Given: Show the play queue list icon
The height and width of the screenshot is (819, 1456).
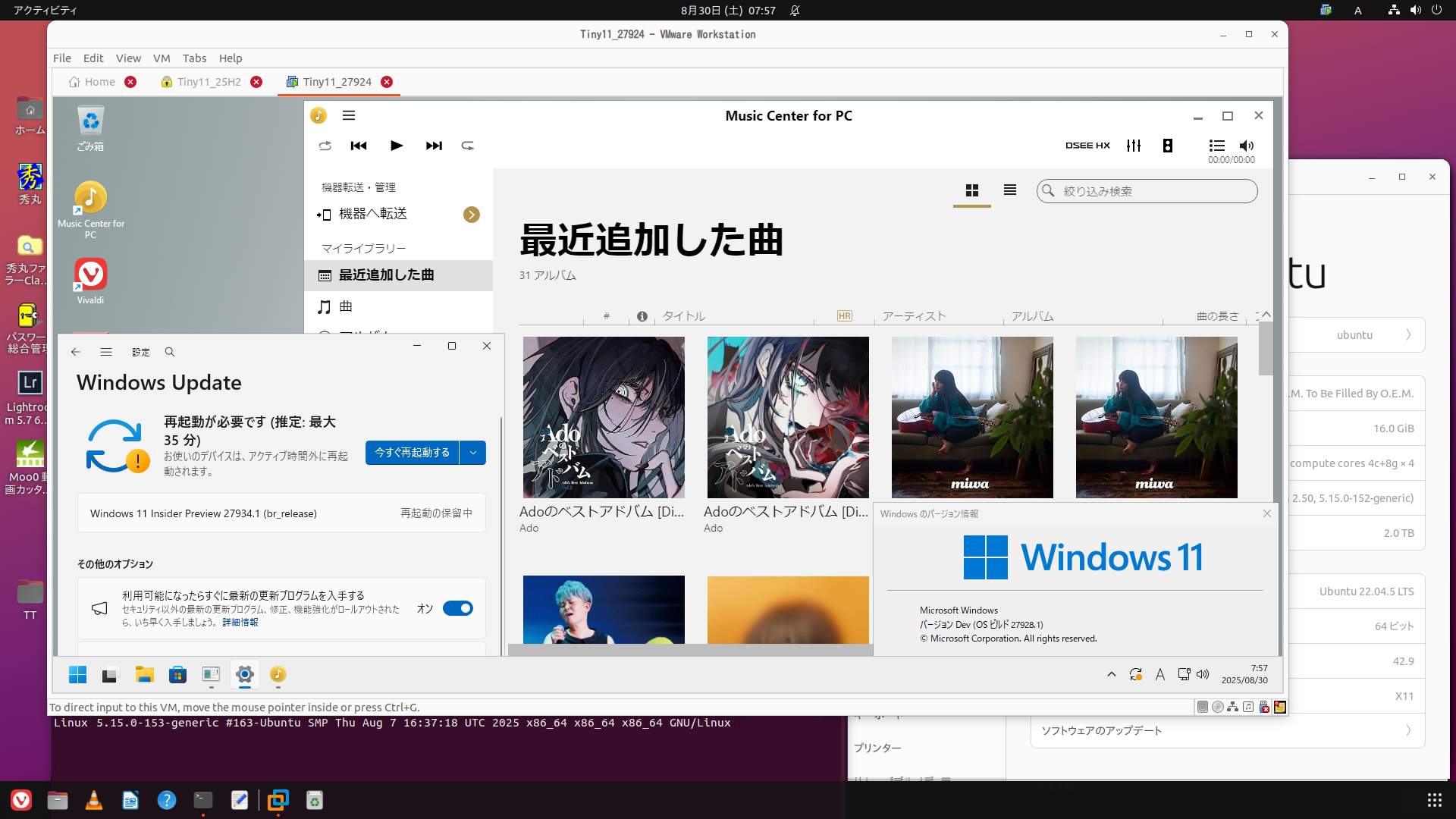Looking at the screenshot, I should tap(1216, 145).
